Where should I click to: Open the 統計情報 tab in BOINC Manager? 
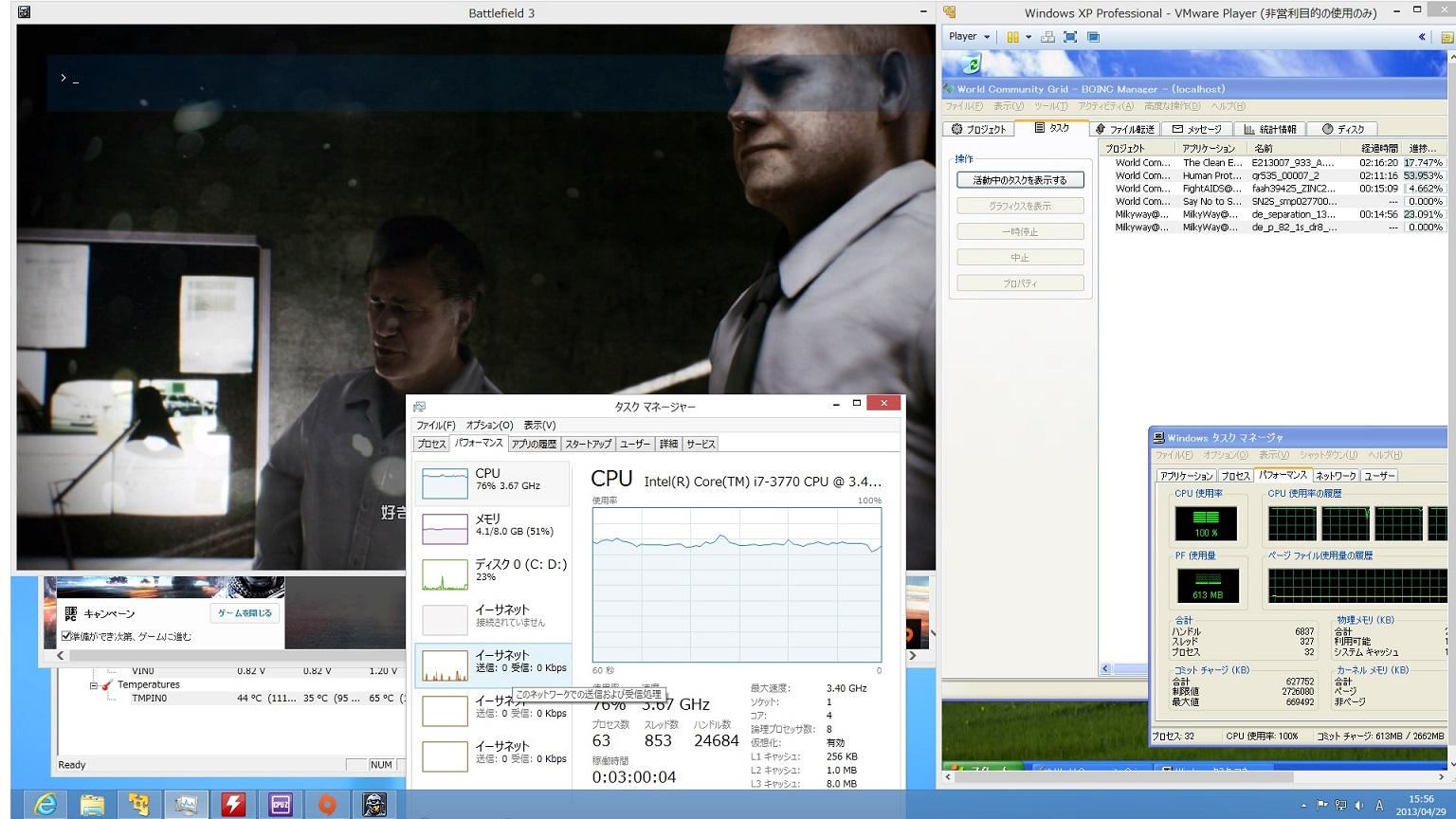pyautogui.click(x=1270, y=129)
